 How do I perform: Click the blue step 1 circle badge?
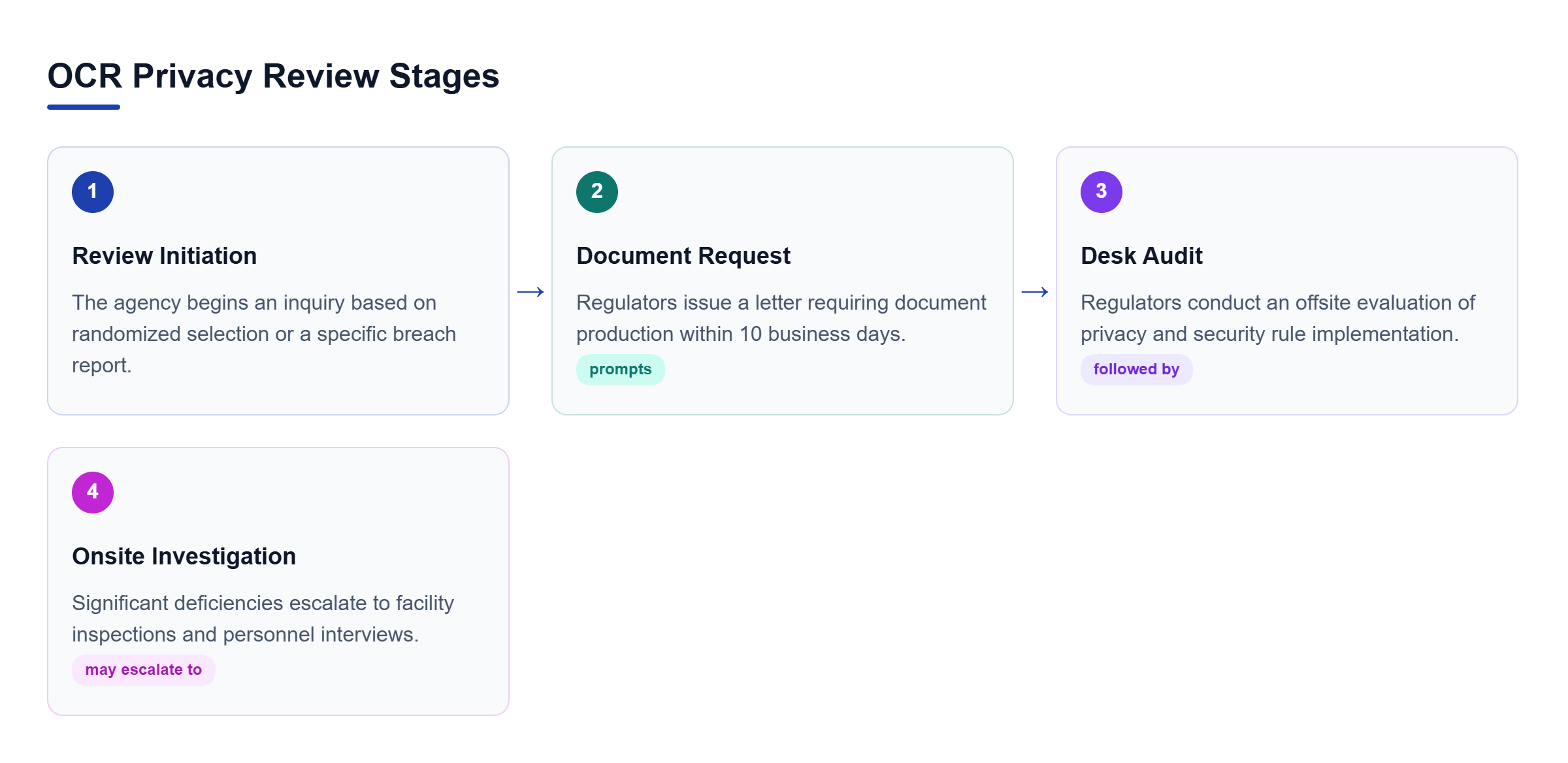pyautogui.click(x=93, y=192)
